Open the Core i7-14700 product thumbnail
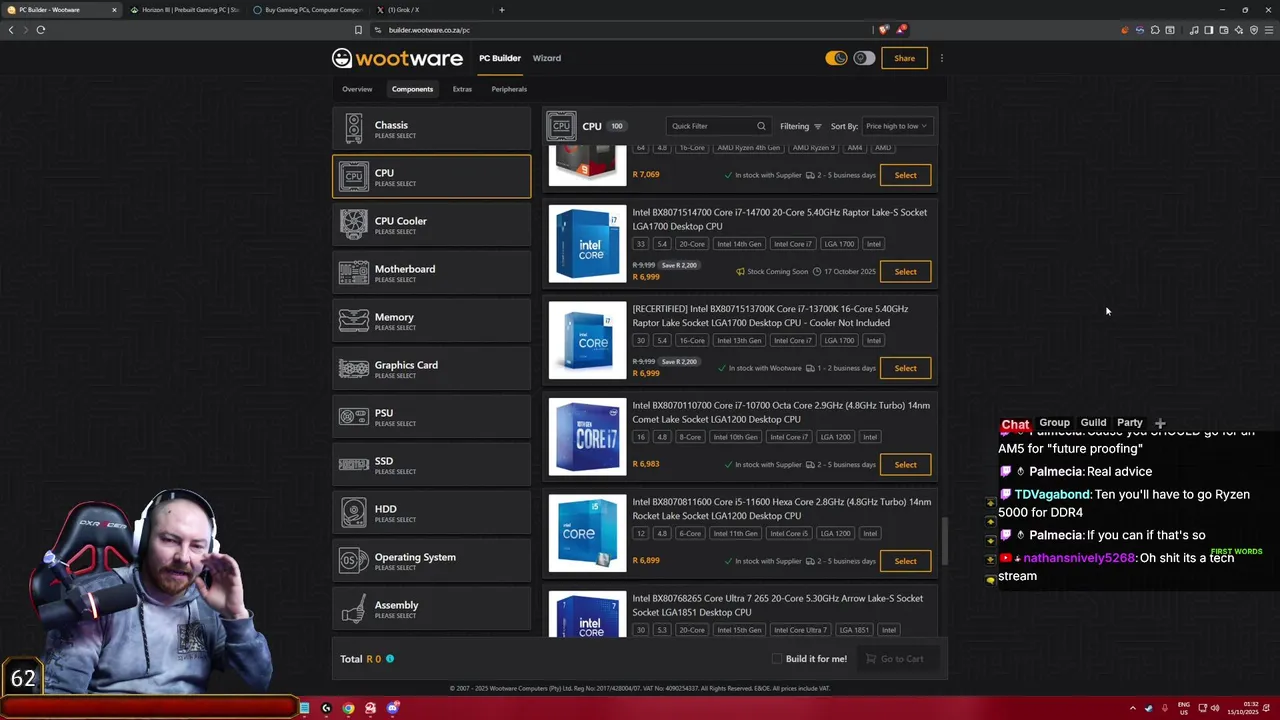 (x=588, y=244)
